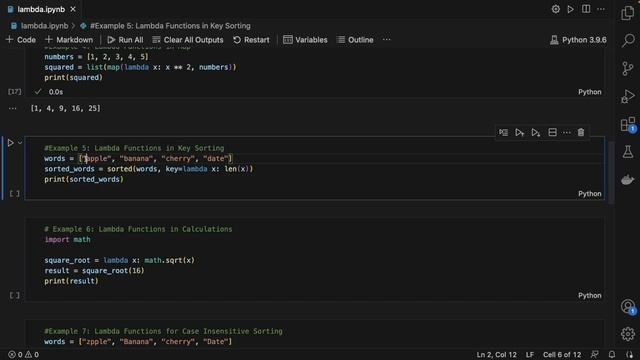This screenshot has height=360, width=640.
Task: Click Execute Above Cells icon
Action: pyautogui.click(x=519, y=132)
